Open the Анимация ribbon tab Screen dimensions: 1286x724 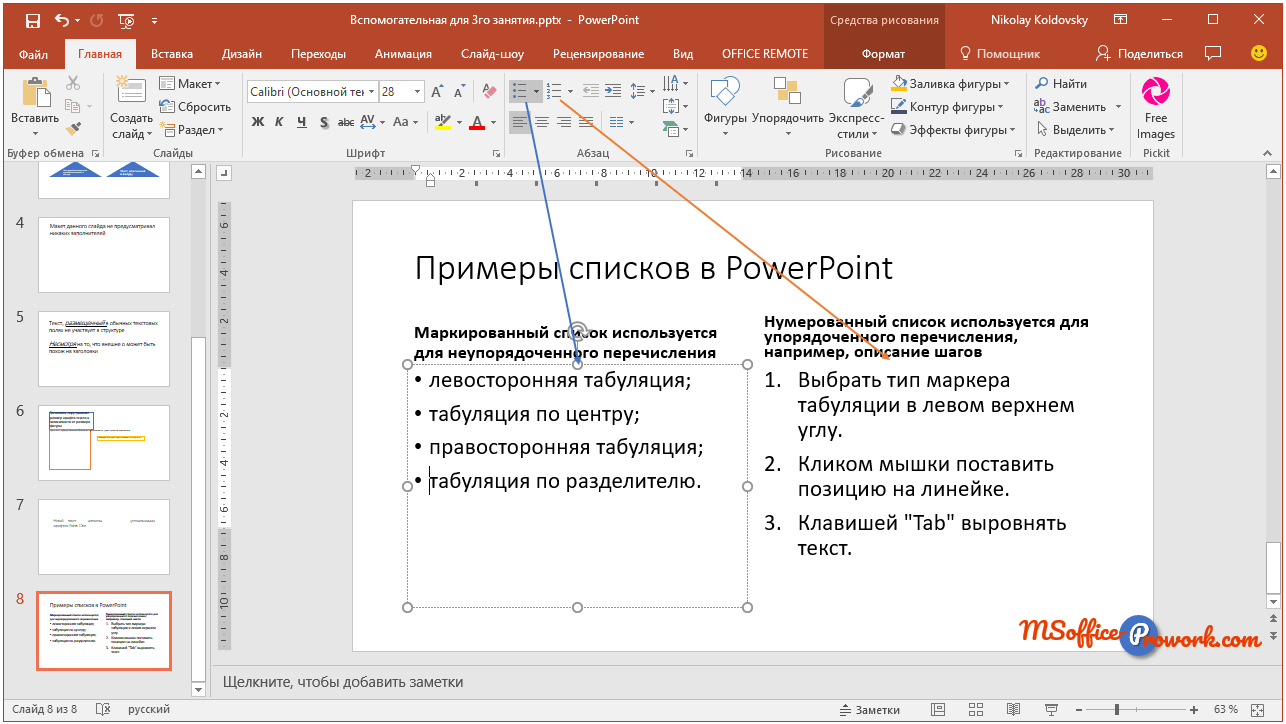click(x=403, y=54)
